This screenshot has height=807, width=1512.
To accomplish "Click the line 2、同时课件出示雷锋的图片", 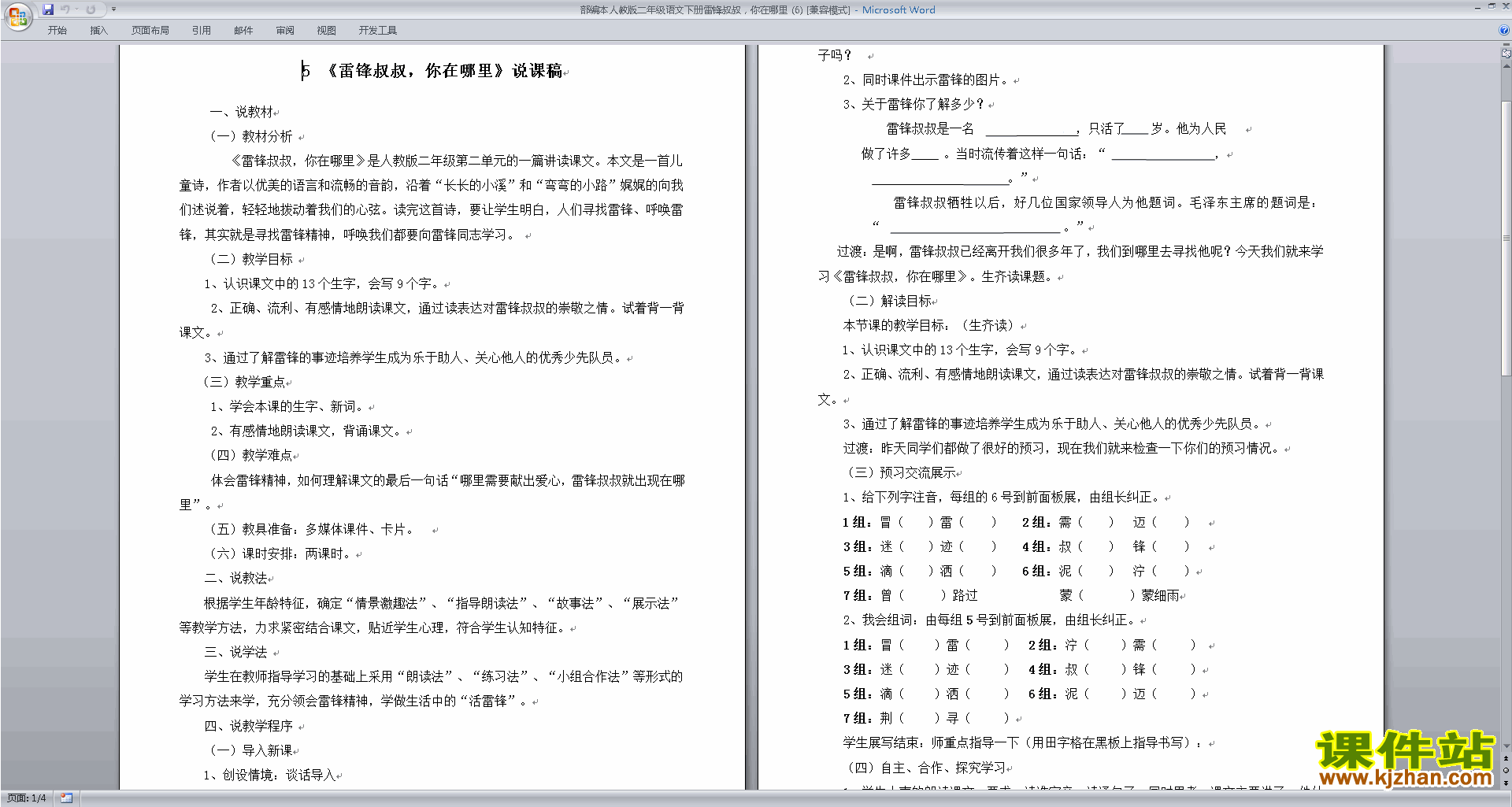I will pyautogui.click(x=927, y=80).
